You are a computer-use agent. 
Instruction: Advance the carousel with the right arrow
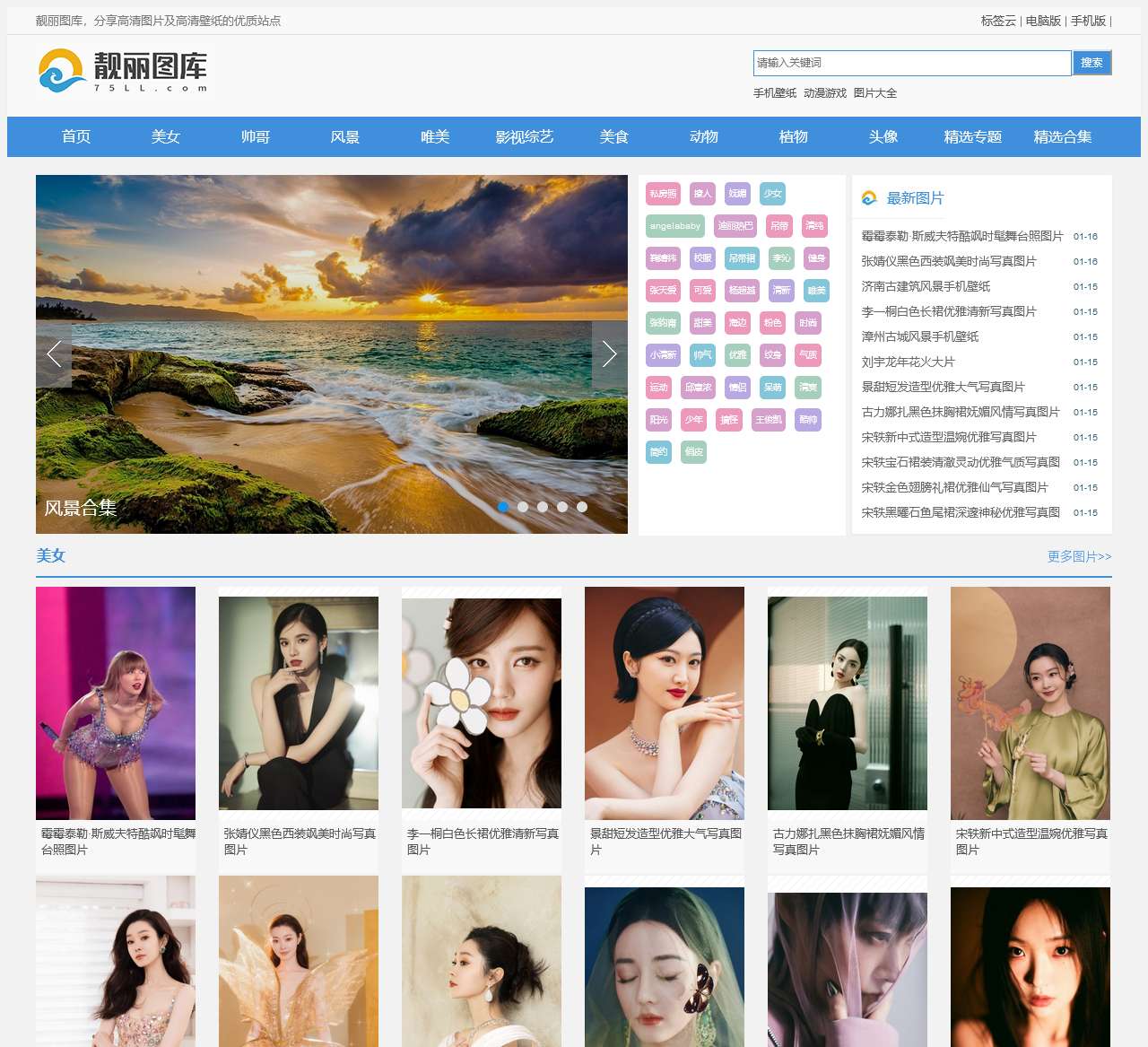pos(610,354)
